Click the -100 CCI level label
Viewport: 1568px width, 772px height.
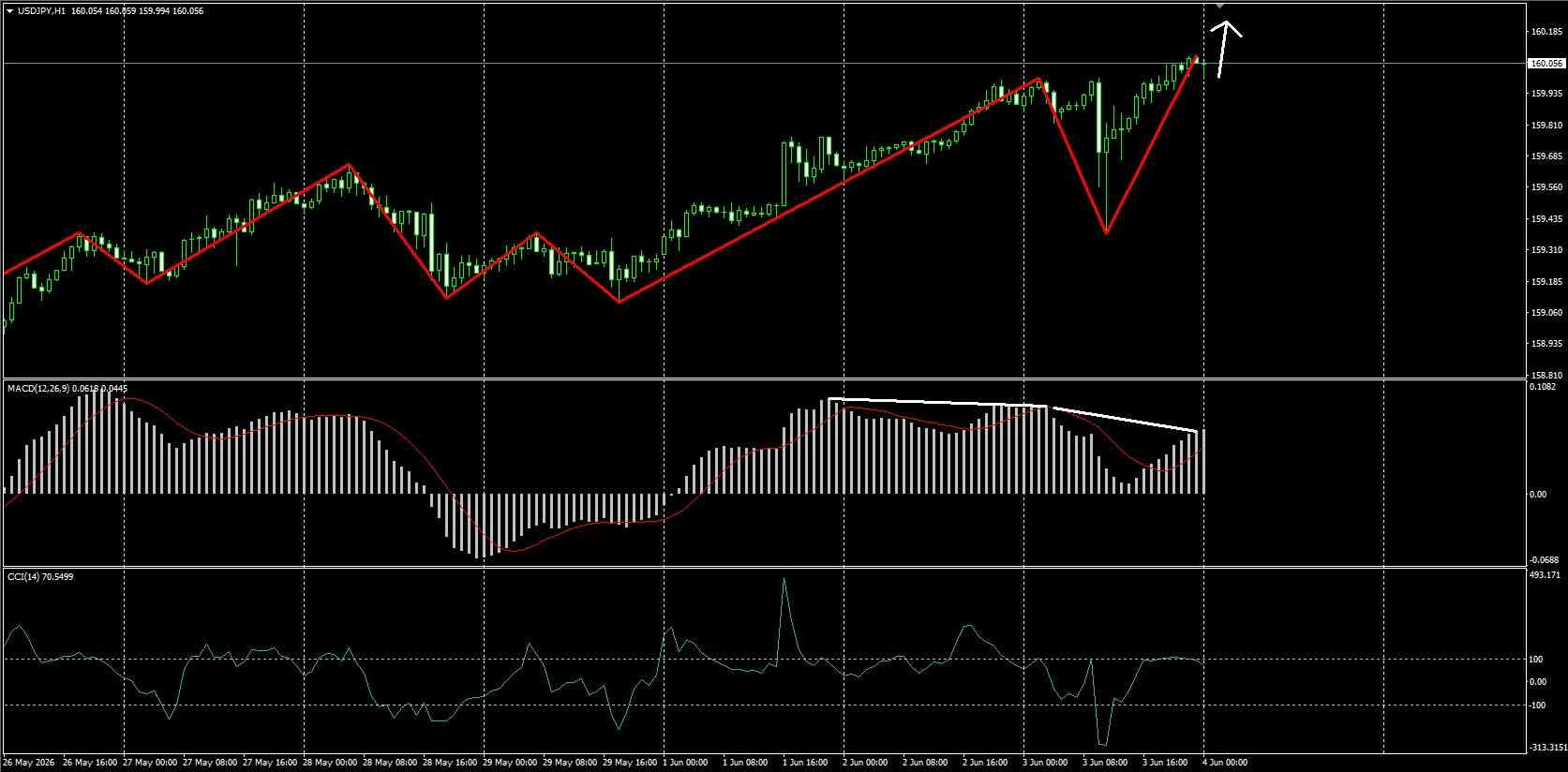[x=1537, y=705]
